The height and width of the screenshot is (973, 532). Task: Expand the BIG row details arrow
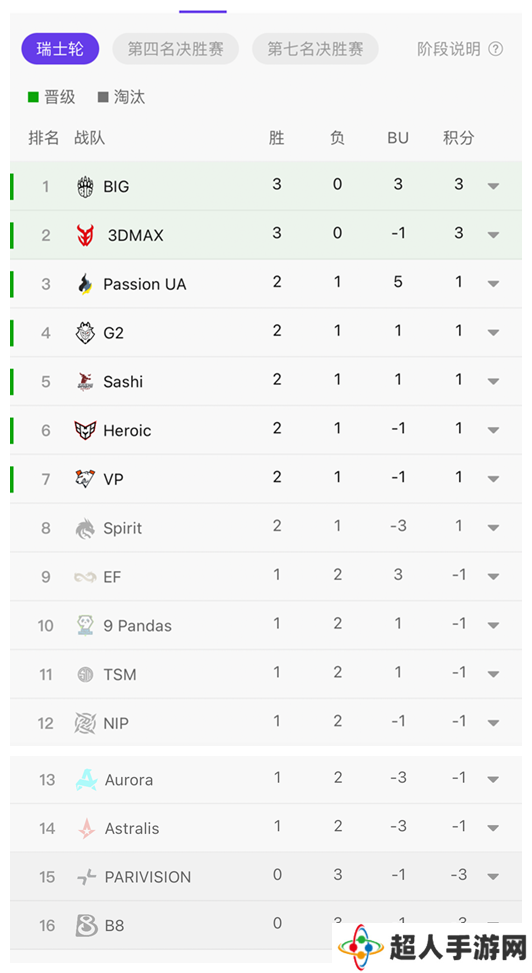494,186
